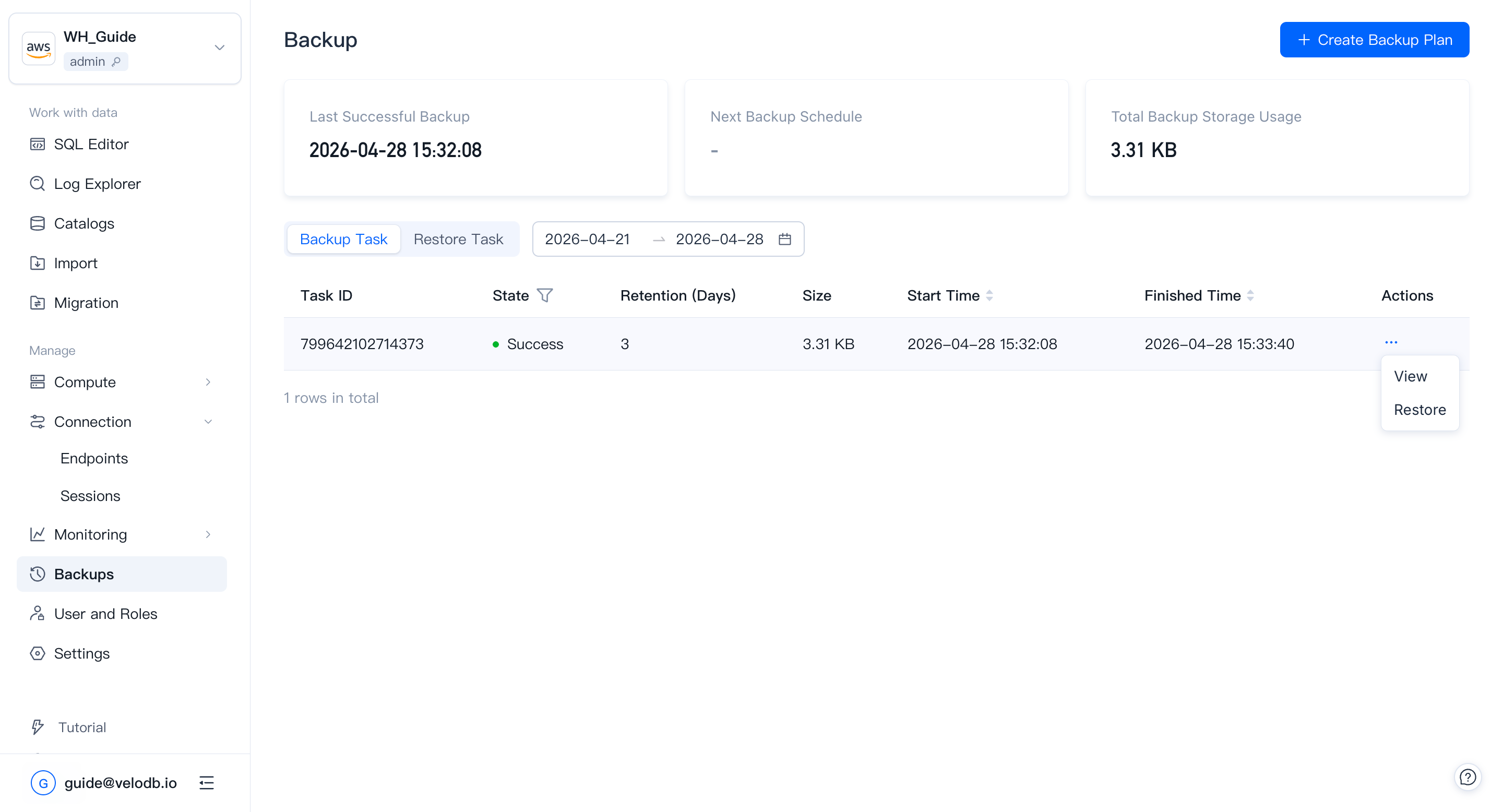
Task: Open the help question mark icon
Action: (x=1467, y=777)
